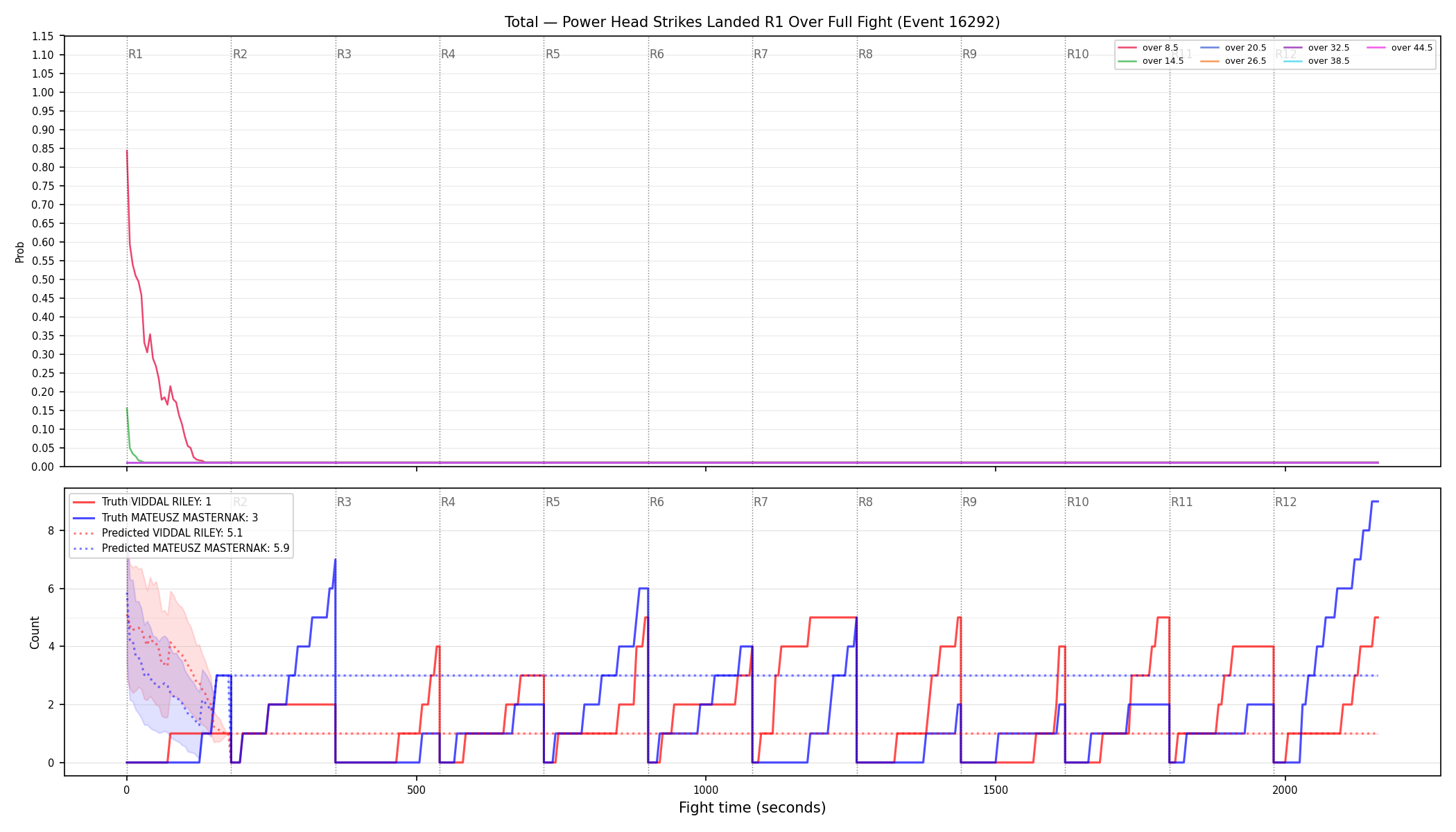Click the 6 tick on the Count axis
This screenshot has height=832, width=1456.
click(x=51, y=589)
